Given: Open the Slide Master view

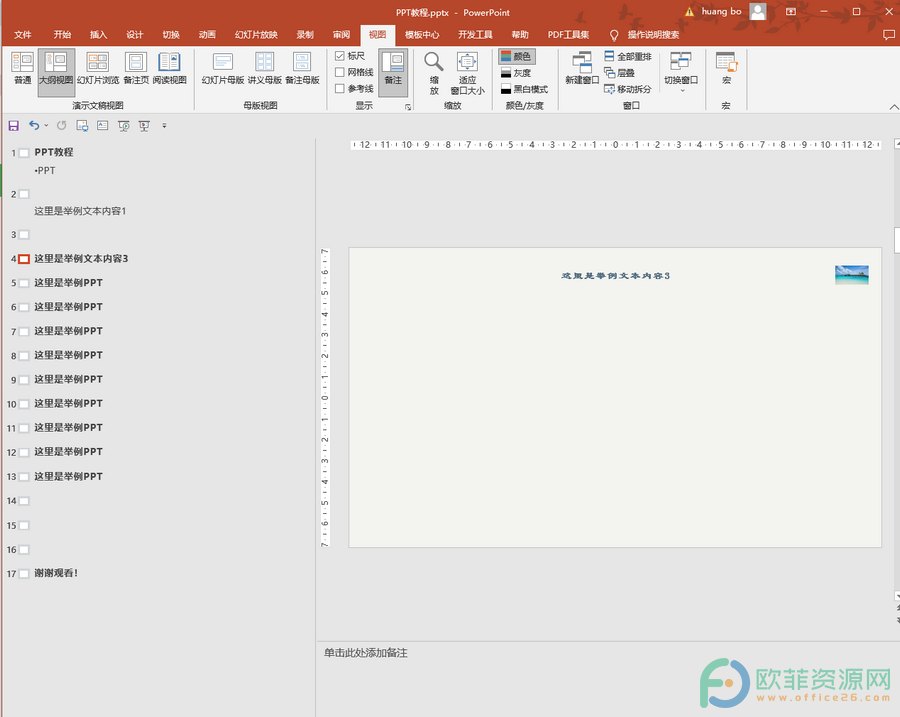Looking at the screenshot, I should pyautogui.click(x=223, y=69).
